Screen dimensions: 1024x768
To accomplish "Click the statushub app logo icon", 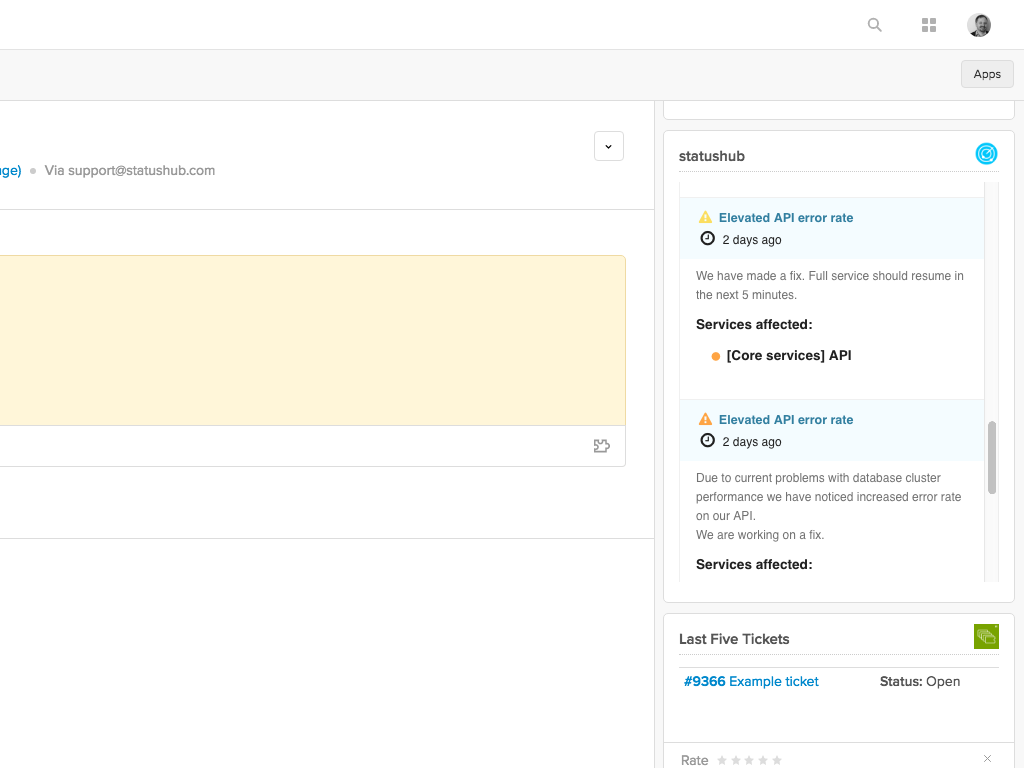I will tap(986, 154).
